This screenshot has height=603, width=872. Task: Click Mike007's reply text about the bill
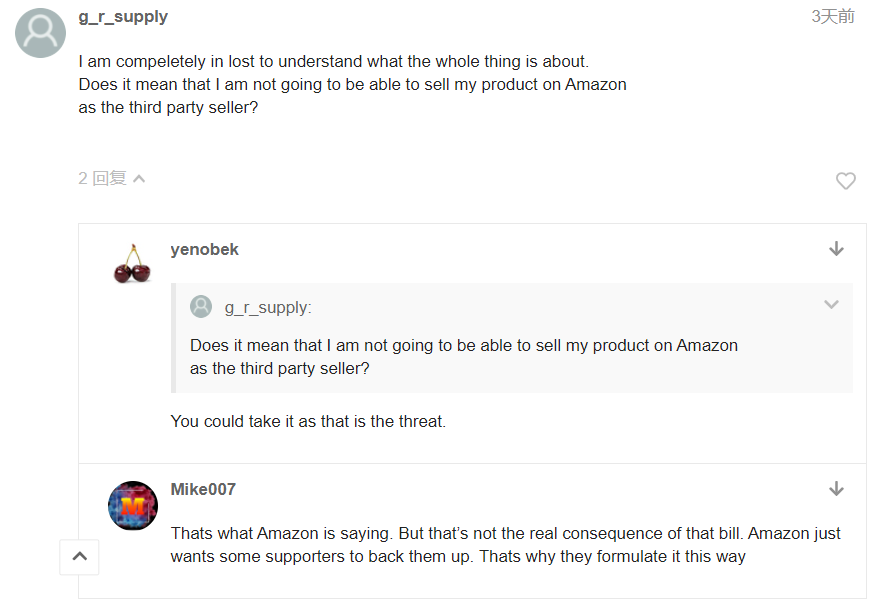pyautogui.click(x=505, y=545)
